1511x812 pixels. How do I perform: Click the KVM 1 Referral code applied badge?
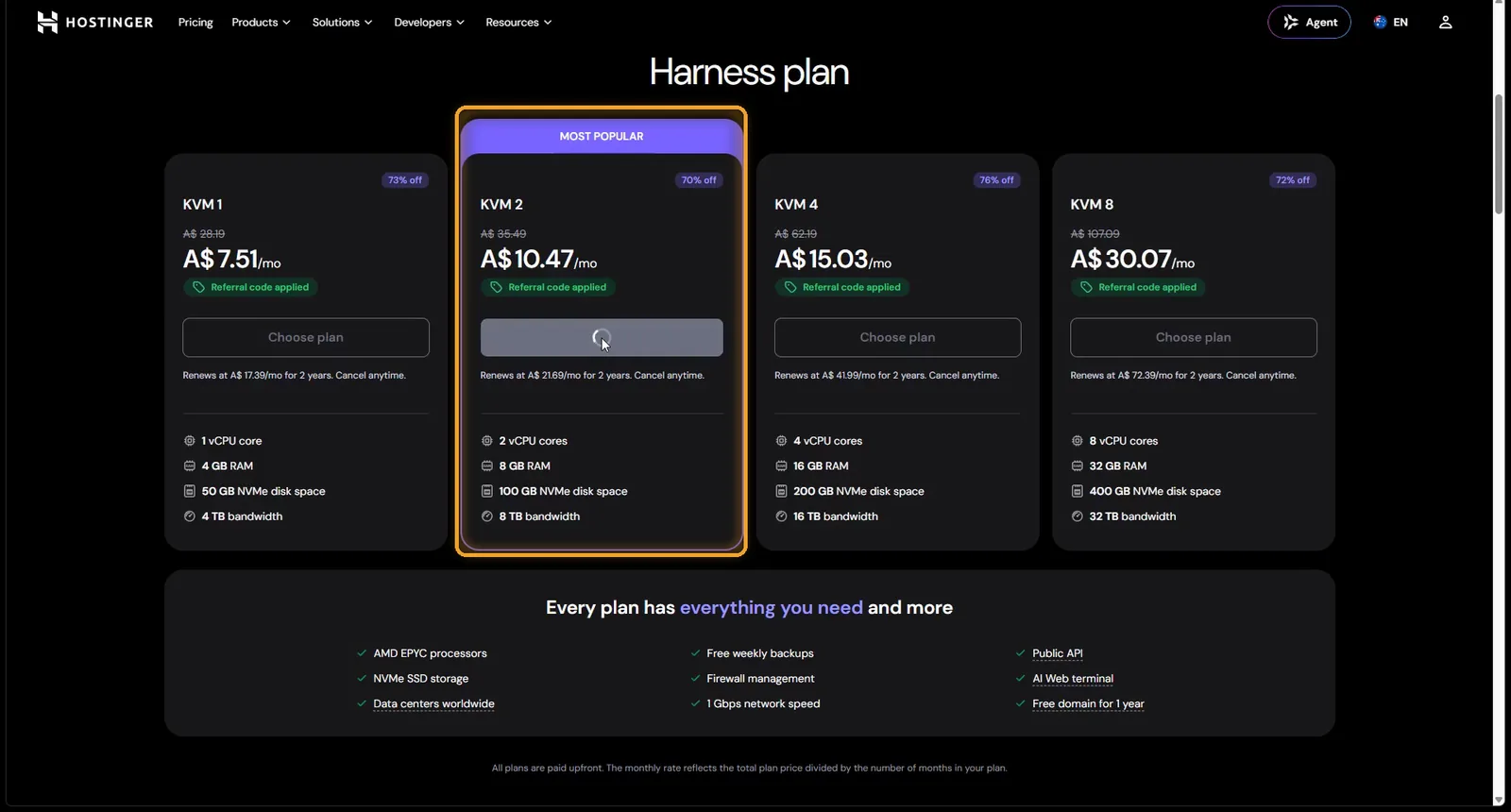(x=251, y=287)
